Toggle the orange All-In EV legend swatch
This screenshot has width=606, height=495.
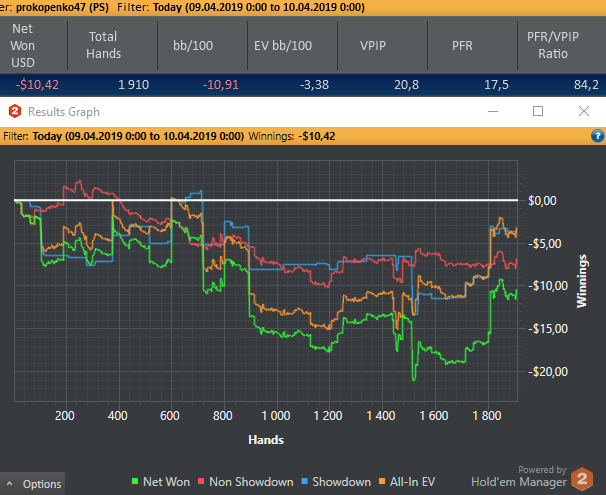(382, 481)
